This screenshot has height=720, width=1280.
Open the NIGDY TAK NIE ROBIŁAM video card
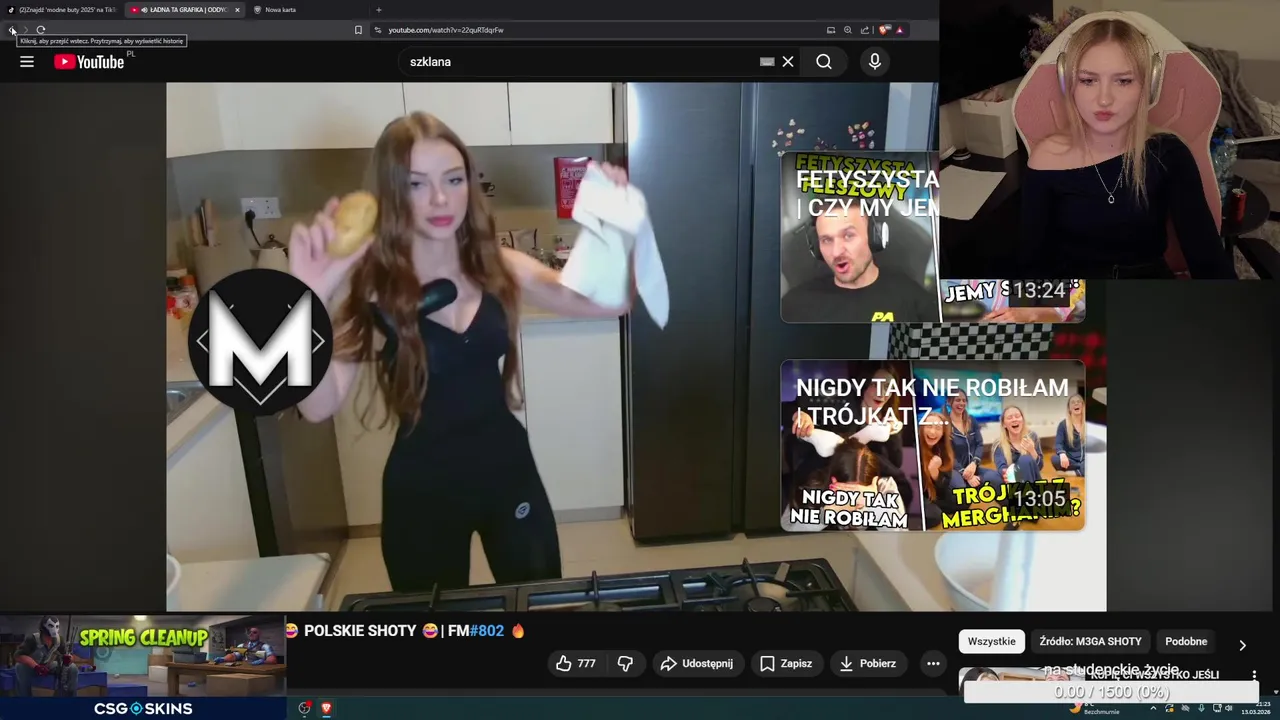tap(932, 445)
